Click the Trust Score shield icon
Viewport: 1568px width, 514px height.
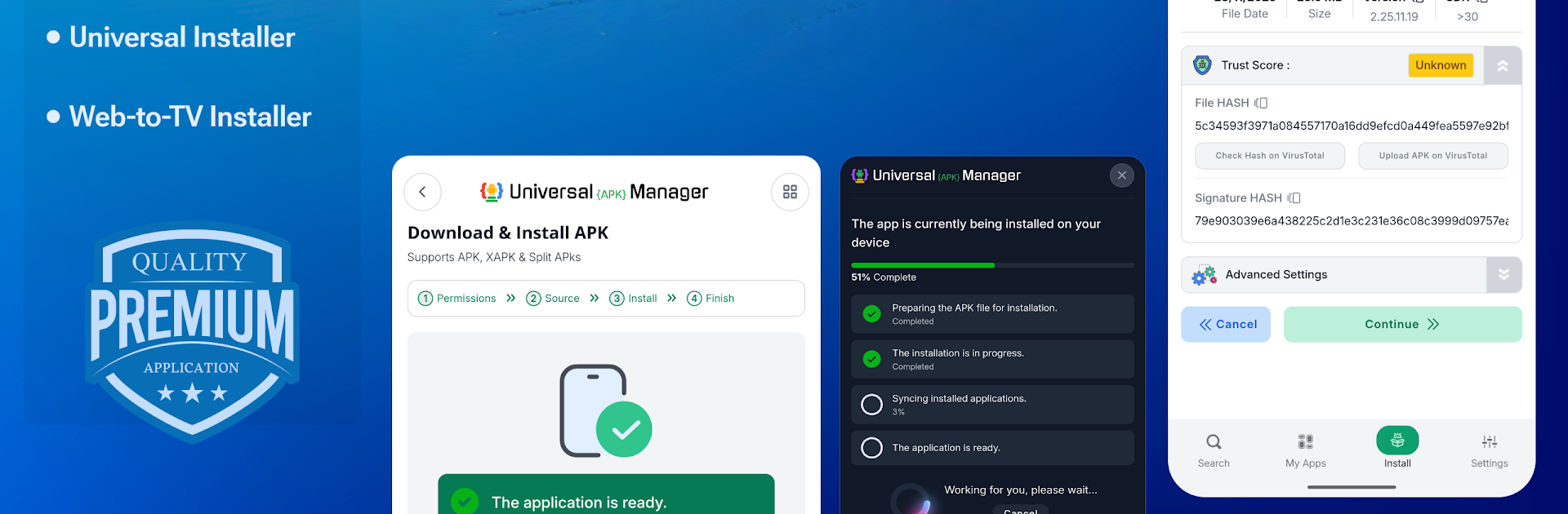pos(1202,65)
